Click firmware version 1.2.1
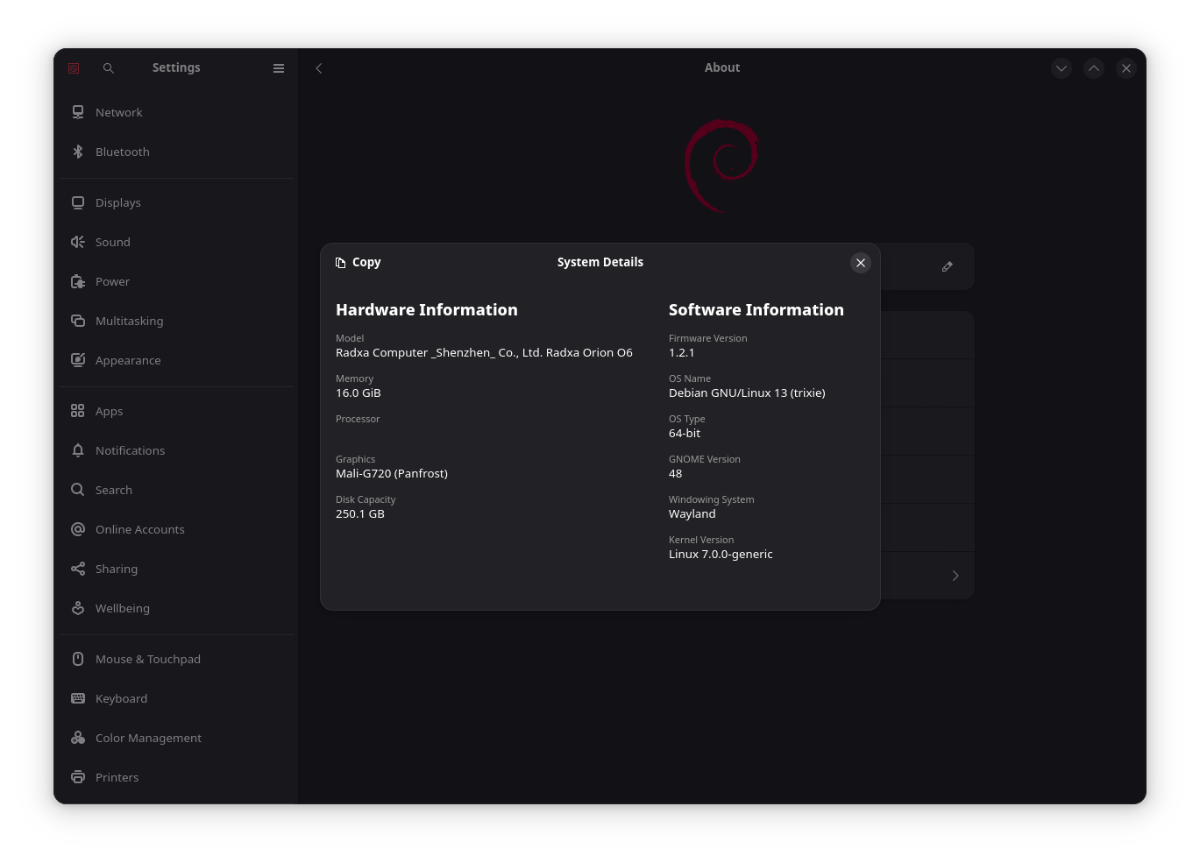Screen dimensions: 1200x863 pyautogui.click(x=681, y=353)
